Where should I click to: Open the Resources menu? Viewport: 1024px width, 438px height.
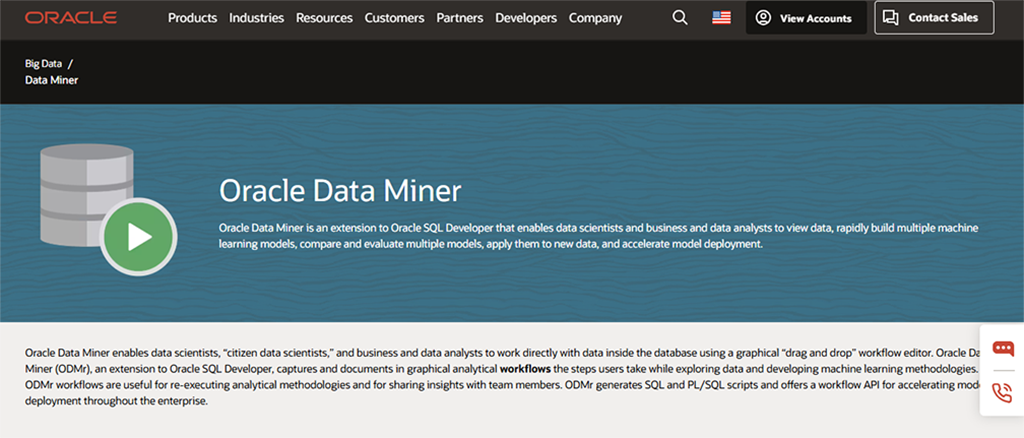(324, 18)
